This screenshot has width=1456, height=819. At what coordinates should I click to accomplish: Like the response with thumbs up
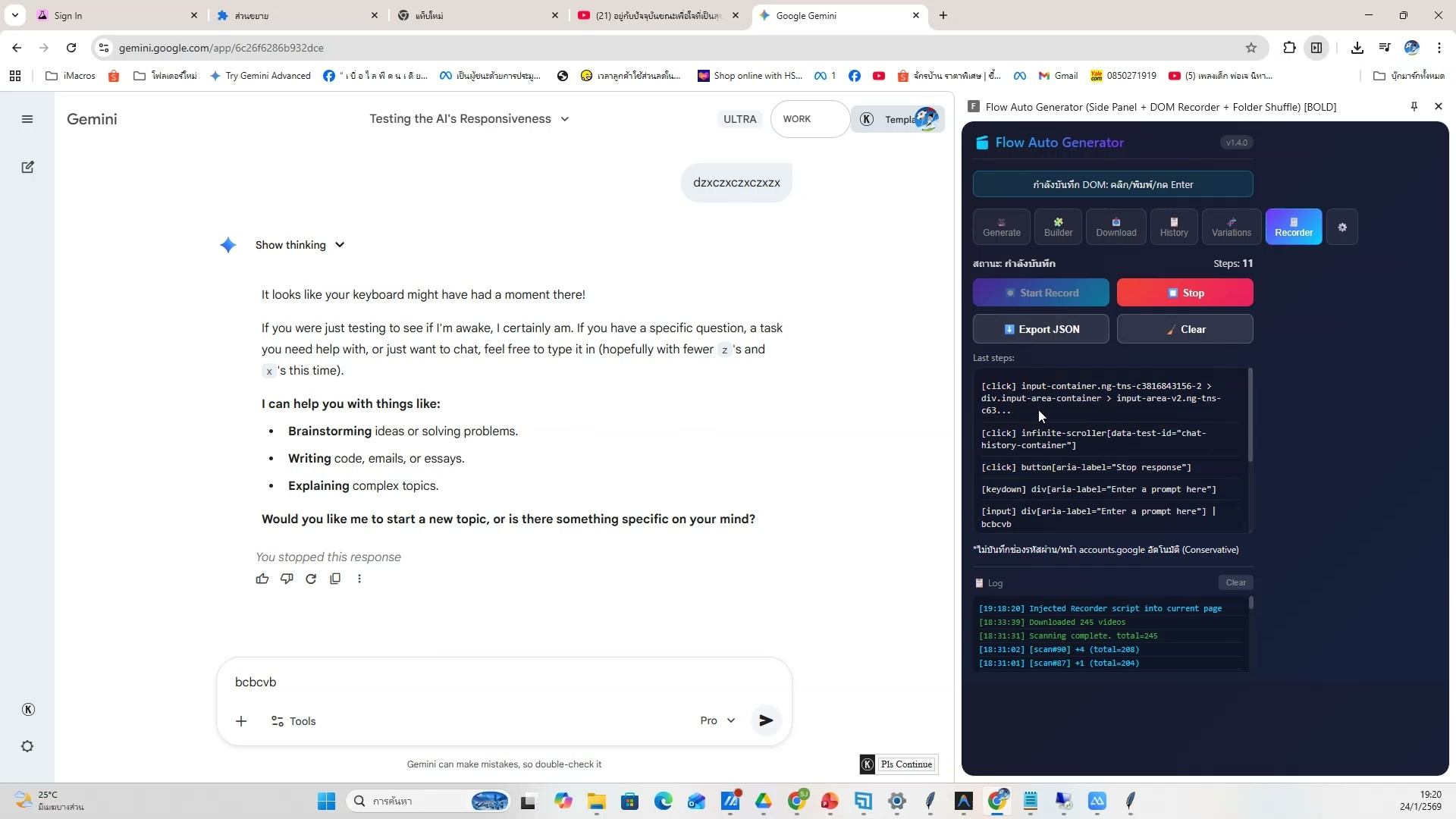pos(262,579)
